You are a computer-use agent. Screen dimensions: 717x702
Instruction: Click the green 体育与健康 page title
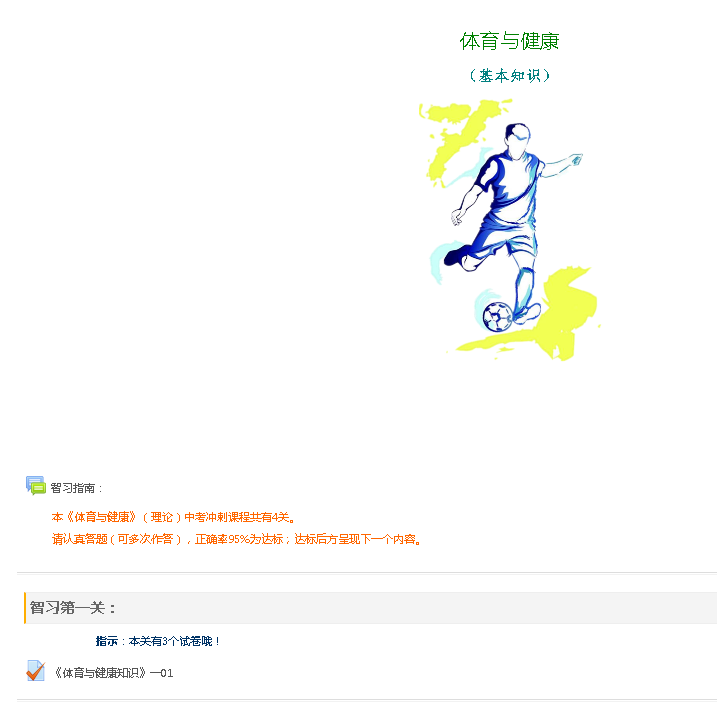pyautogui.click(x=509, y=41)
